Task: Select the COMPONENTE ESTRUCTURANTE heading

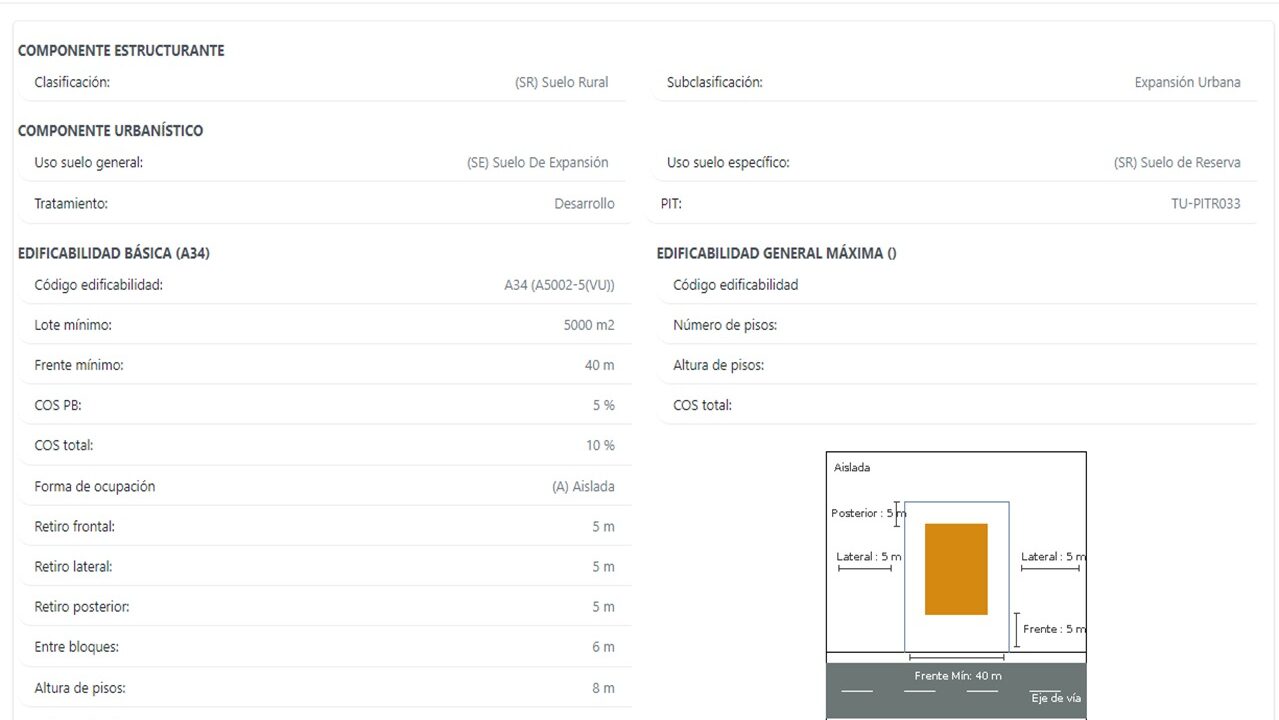Action: click(x=121, y=51)
